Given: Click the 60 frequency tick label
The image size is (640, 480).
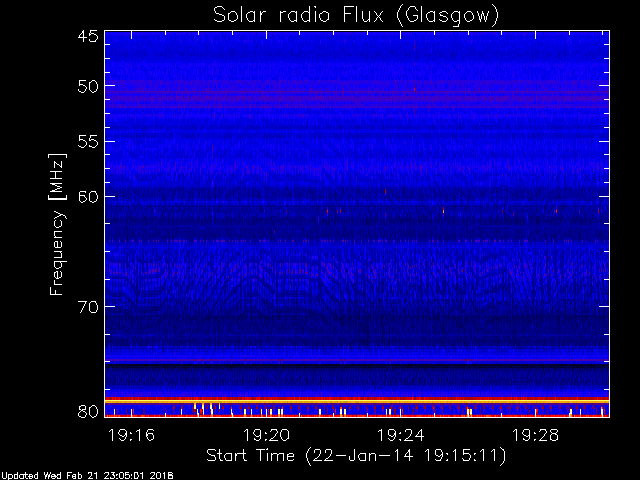Looking at the screenshot, I should pos(88,197).
